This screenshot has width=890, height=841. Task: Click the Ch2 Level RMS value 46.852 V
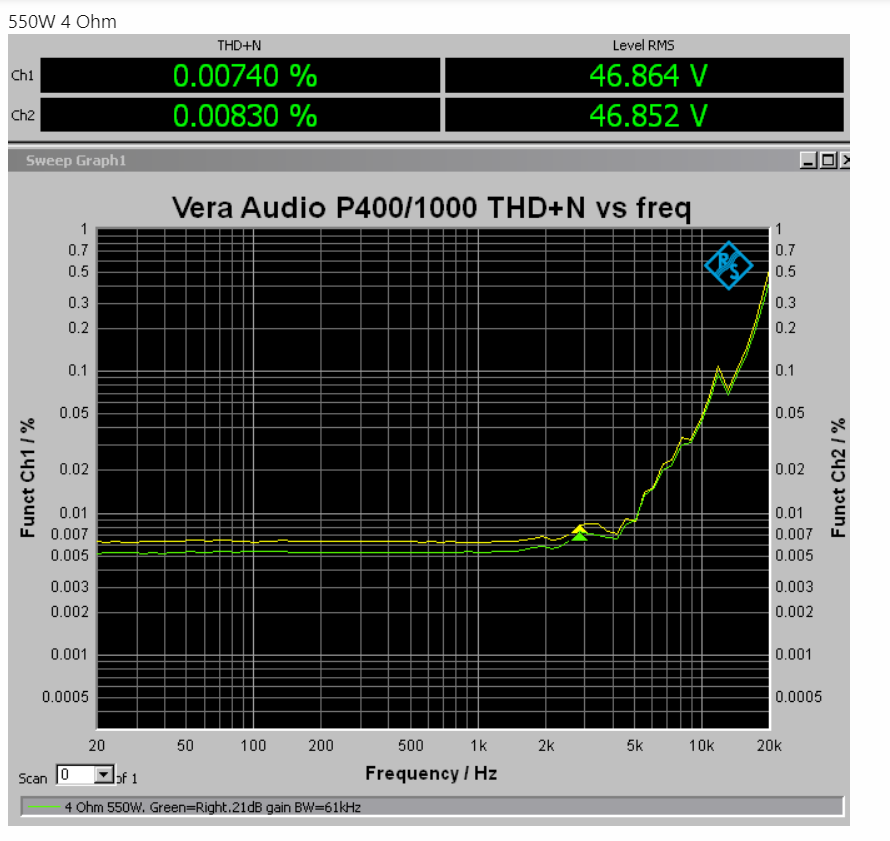click(x=648, y=115)
